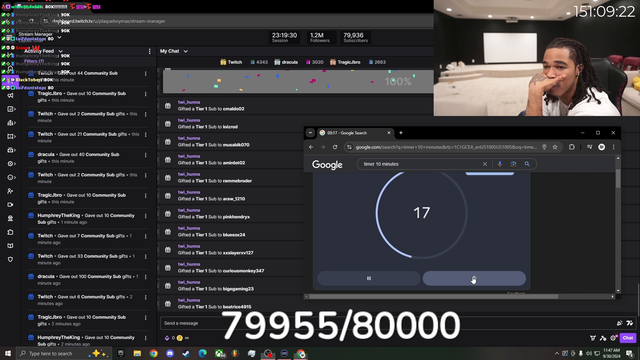Screen dimensions: 640x360
Task: Focus the 'timer 10 minutes' search field
Action: 420,164
